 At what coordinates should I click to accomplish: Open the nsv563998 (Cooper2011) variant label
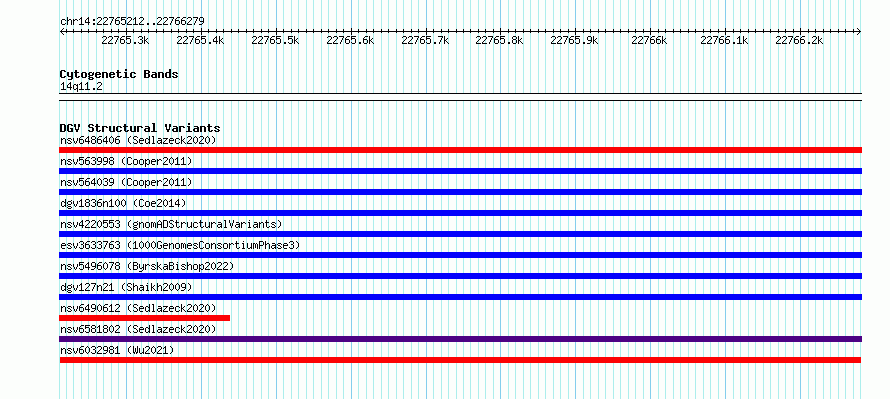(126, 161)
